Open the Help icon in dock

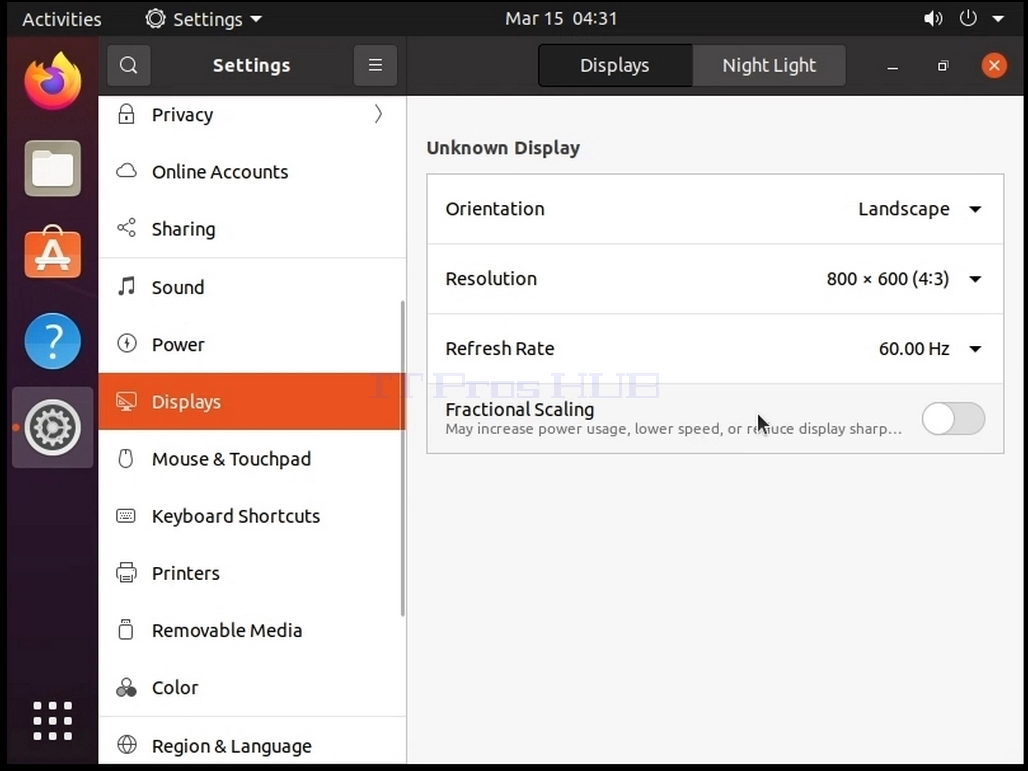coord(52,341)
